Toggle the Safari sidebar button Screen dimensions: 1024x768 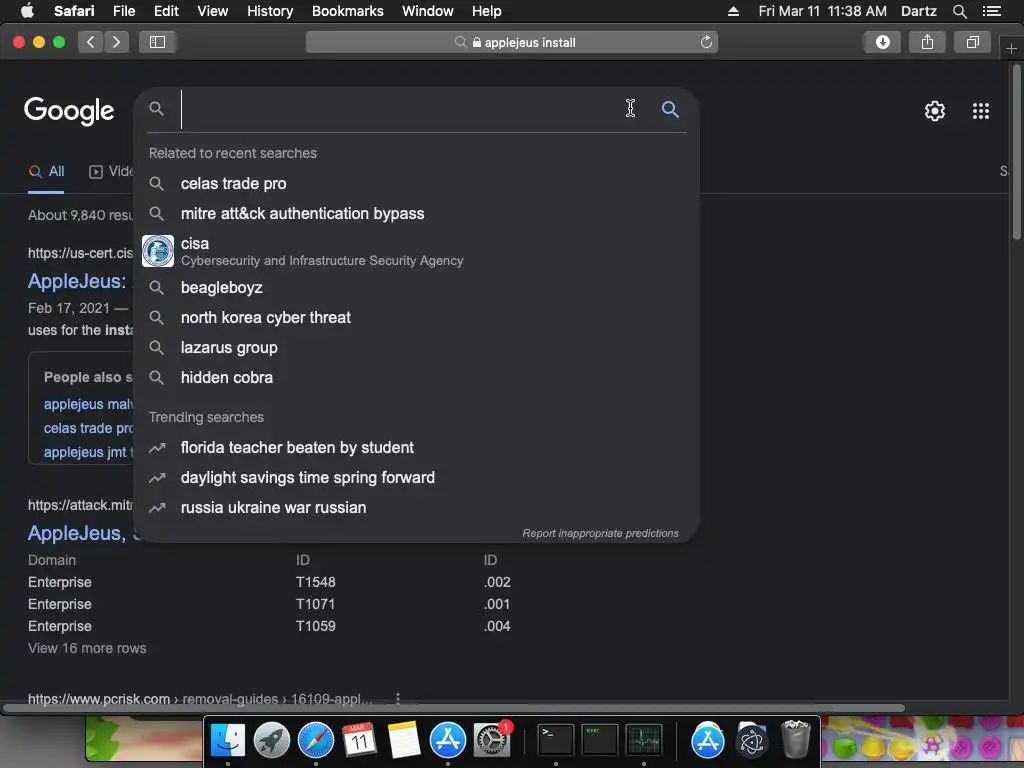[x=157, y=42]
